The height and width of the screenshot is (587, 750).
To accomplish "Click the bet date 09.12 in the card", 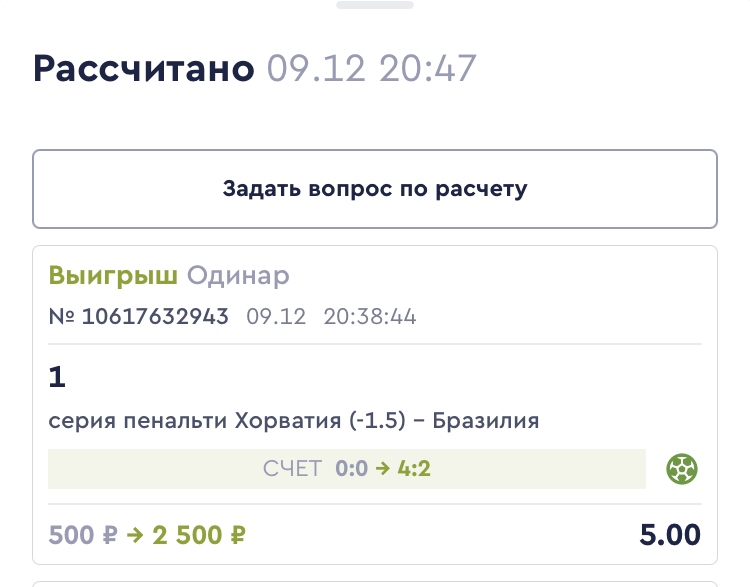I will (x=276, y=317).
